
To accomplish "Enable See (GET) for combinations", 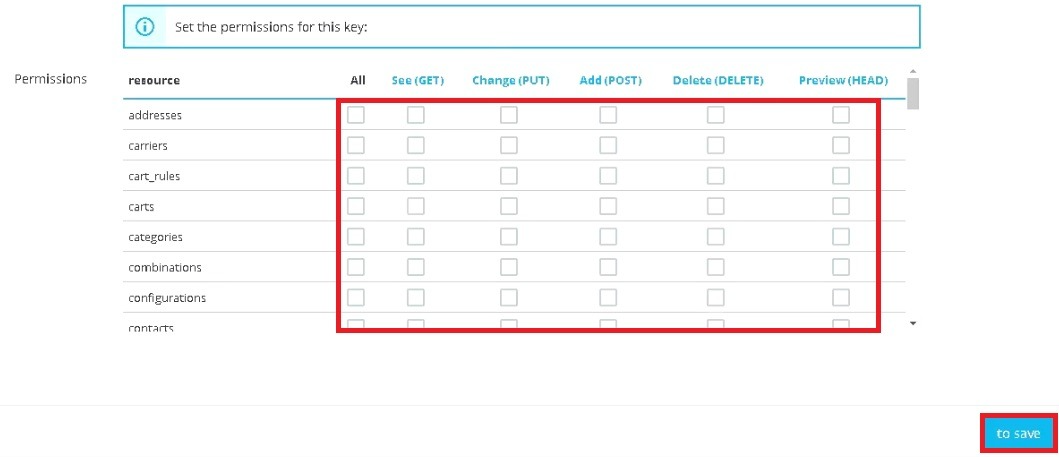I will pos(416,267).
